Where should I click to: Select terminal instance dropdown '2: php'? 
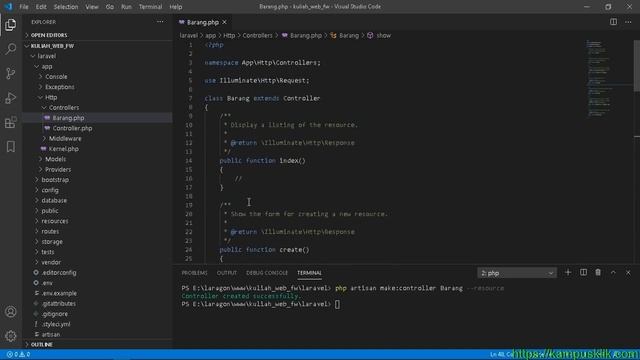tap(516, 273)
